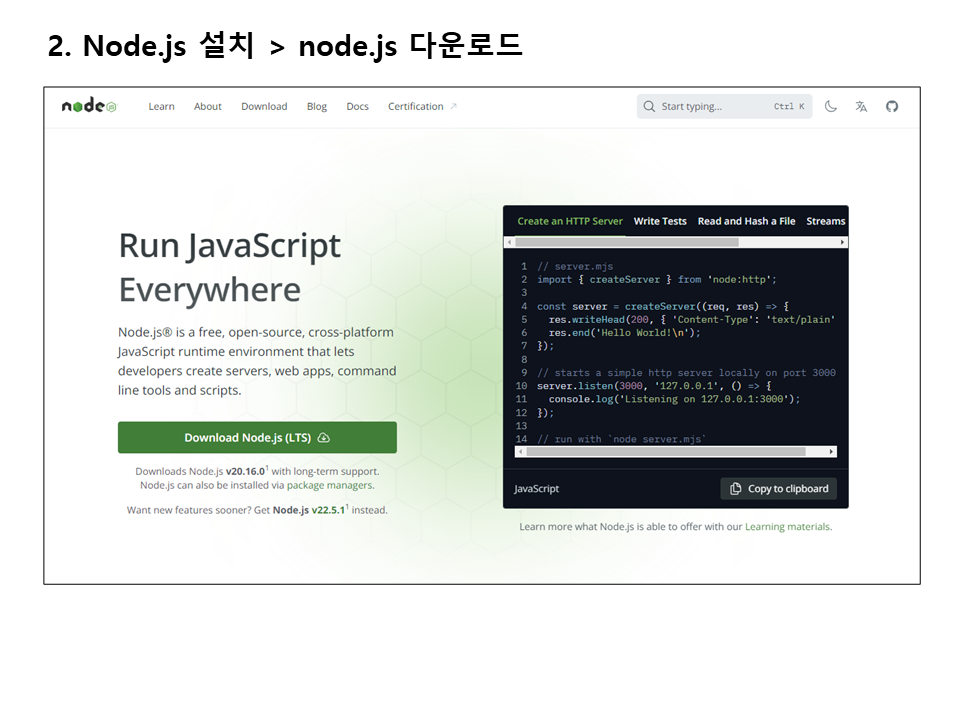Open the Download menu item

(264, 107)
